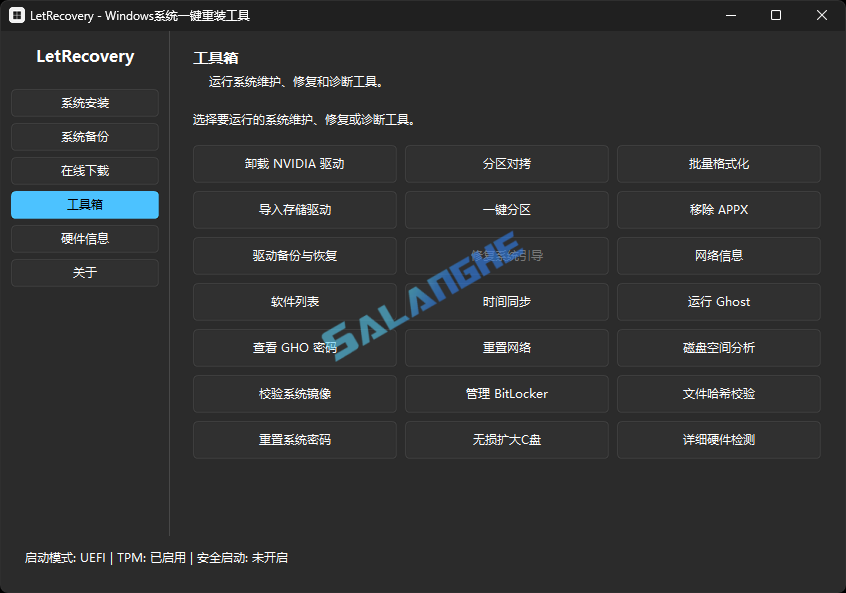
Task: Run 时间同步
Action: [507, 302]
